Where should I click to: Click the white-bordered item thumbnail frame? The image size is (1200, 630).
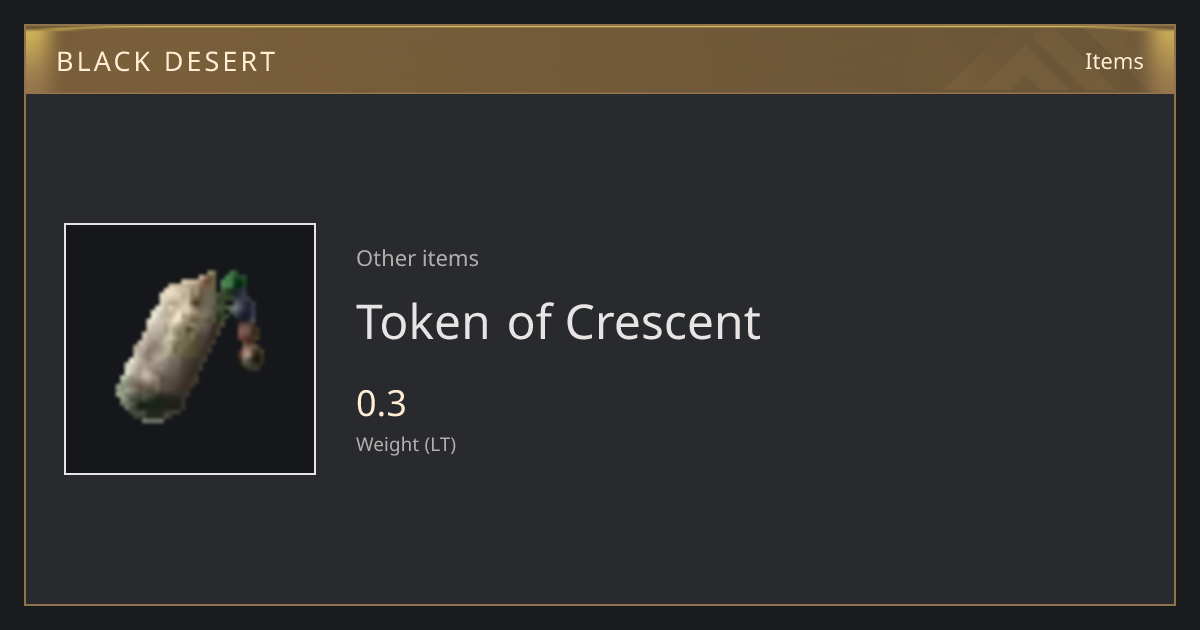(190, 349)
